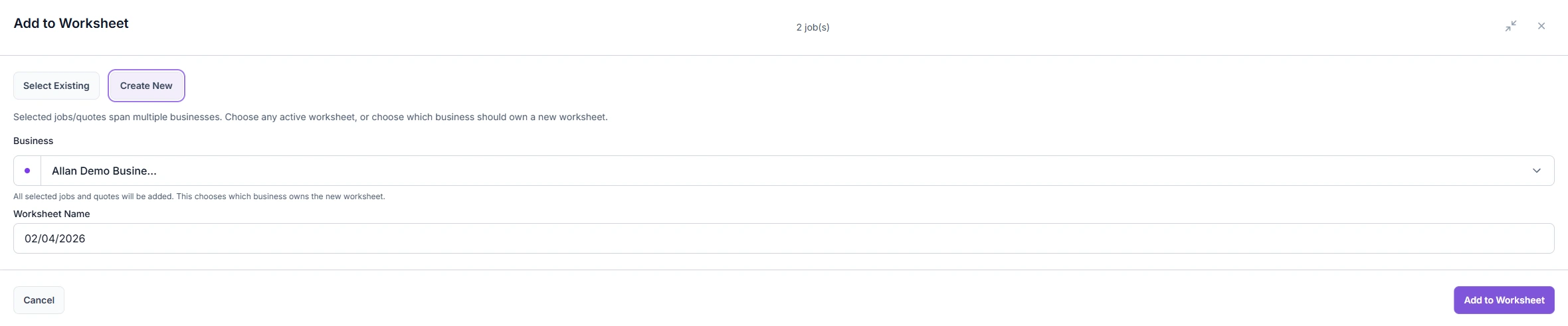This screenshot has width=1568, height=326.
Task: Confirm with the purple Add to Worksheet button
Action: click(1504, 300)
